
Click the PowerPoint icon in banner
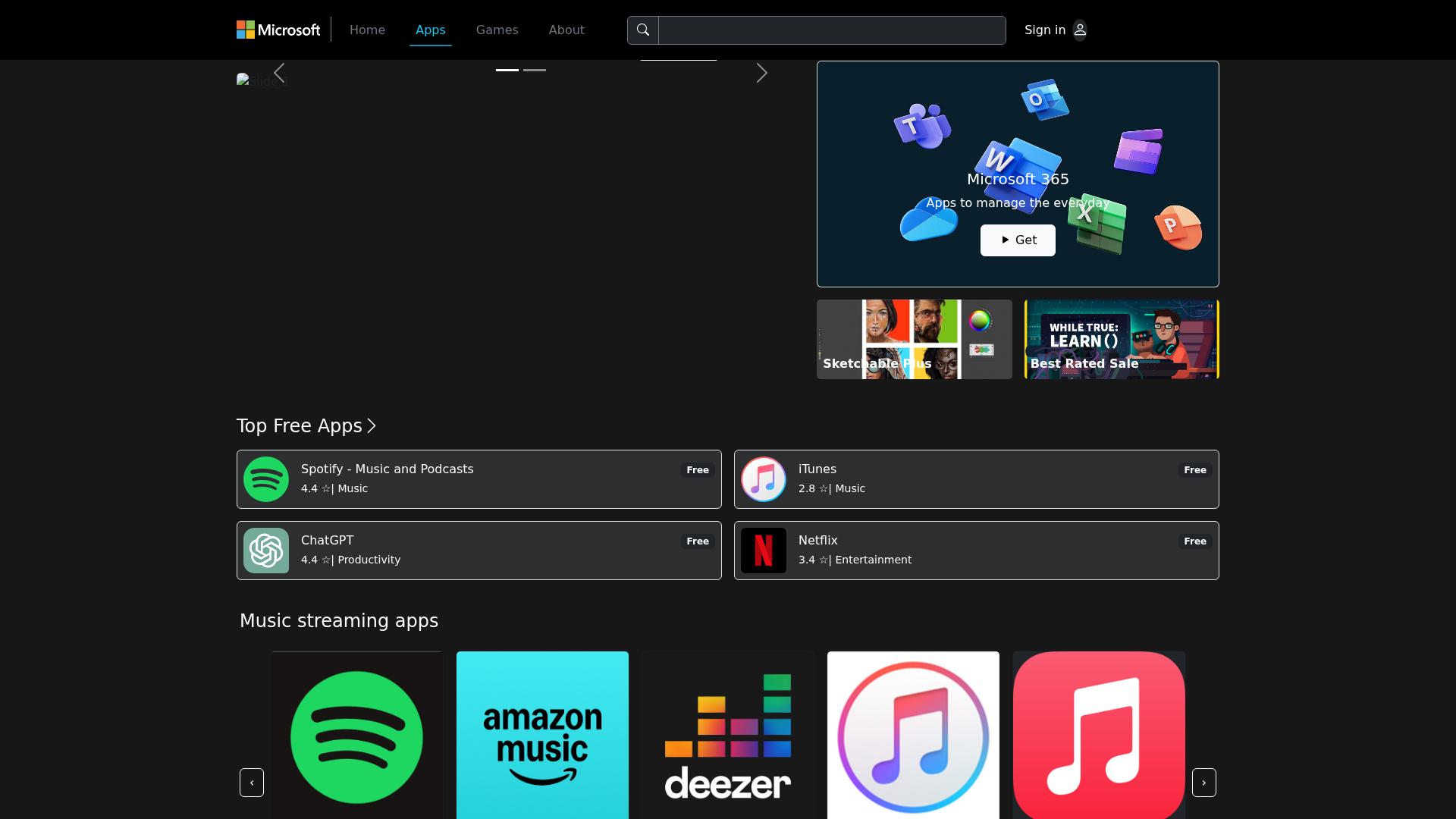[1178, 227]
